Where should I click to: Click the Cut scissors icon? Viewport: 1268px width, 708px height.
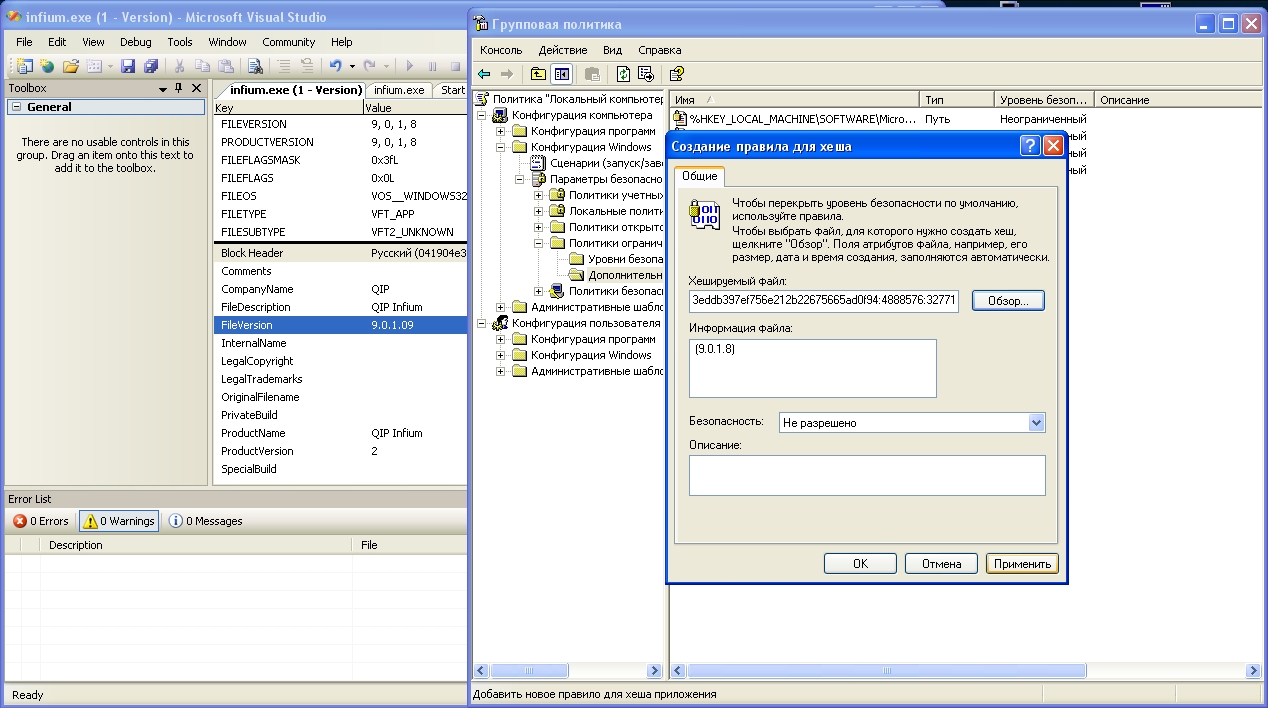pyautogui.click(x=180, y=66)
